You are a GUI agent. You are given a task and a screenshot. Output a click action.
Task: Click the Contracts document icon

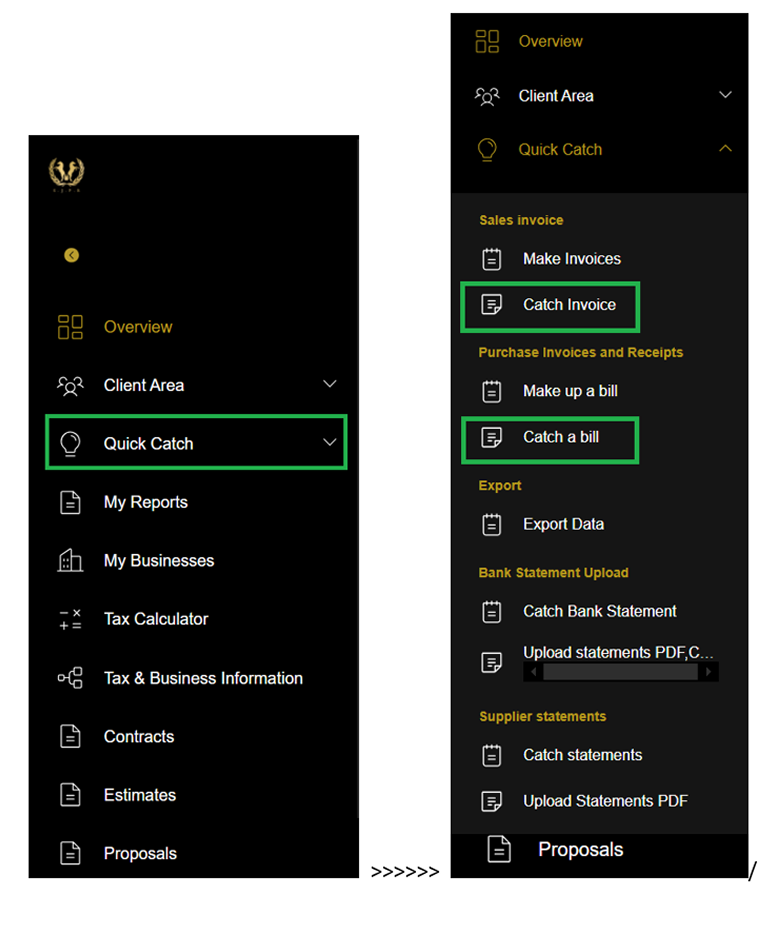pos(70,737)
